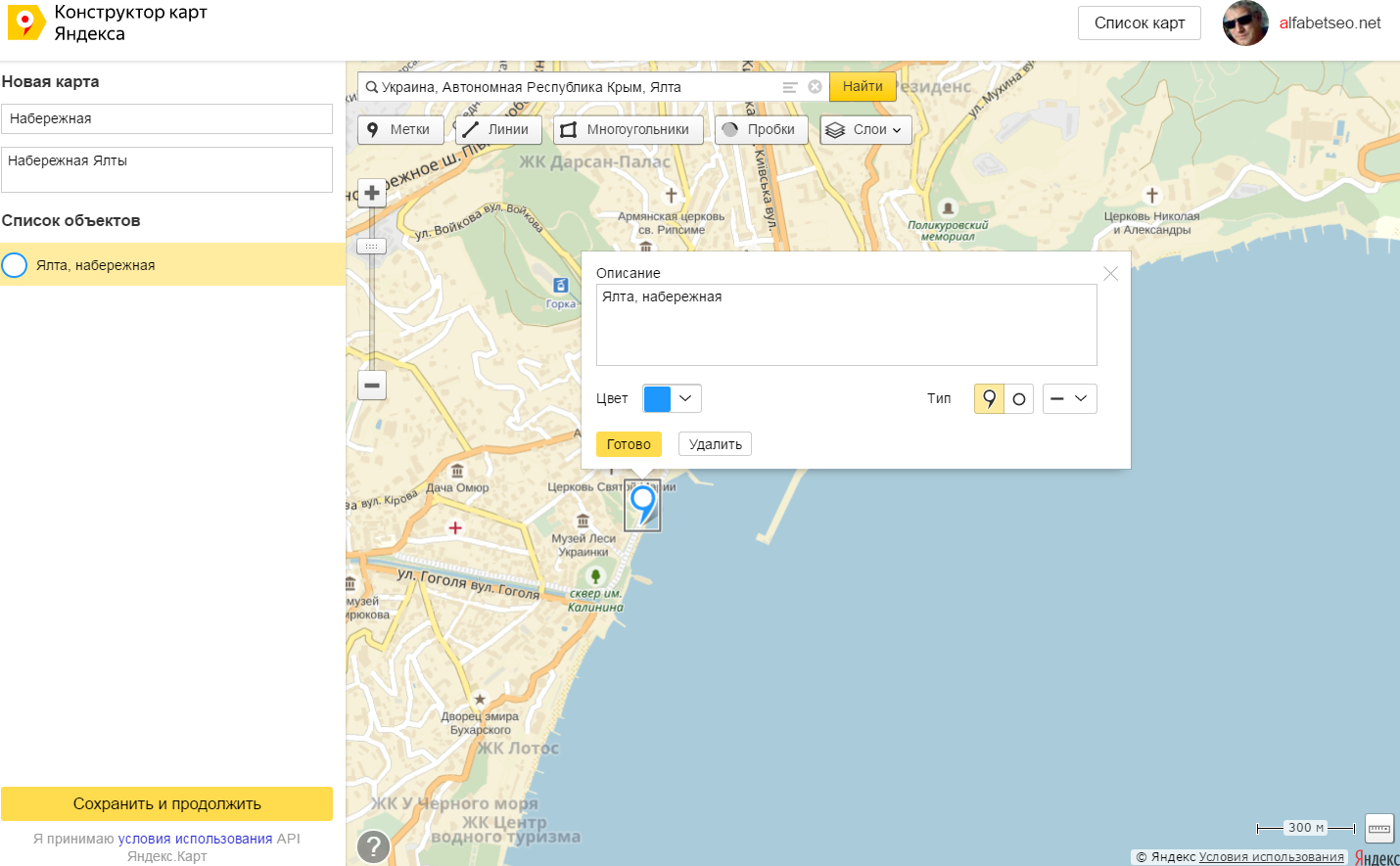Viewport: 1400px width, 866px height.
Task: Open the ruler distance measuring tool
Action: [x=1378, y=828]
